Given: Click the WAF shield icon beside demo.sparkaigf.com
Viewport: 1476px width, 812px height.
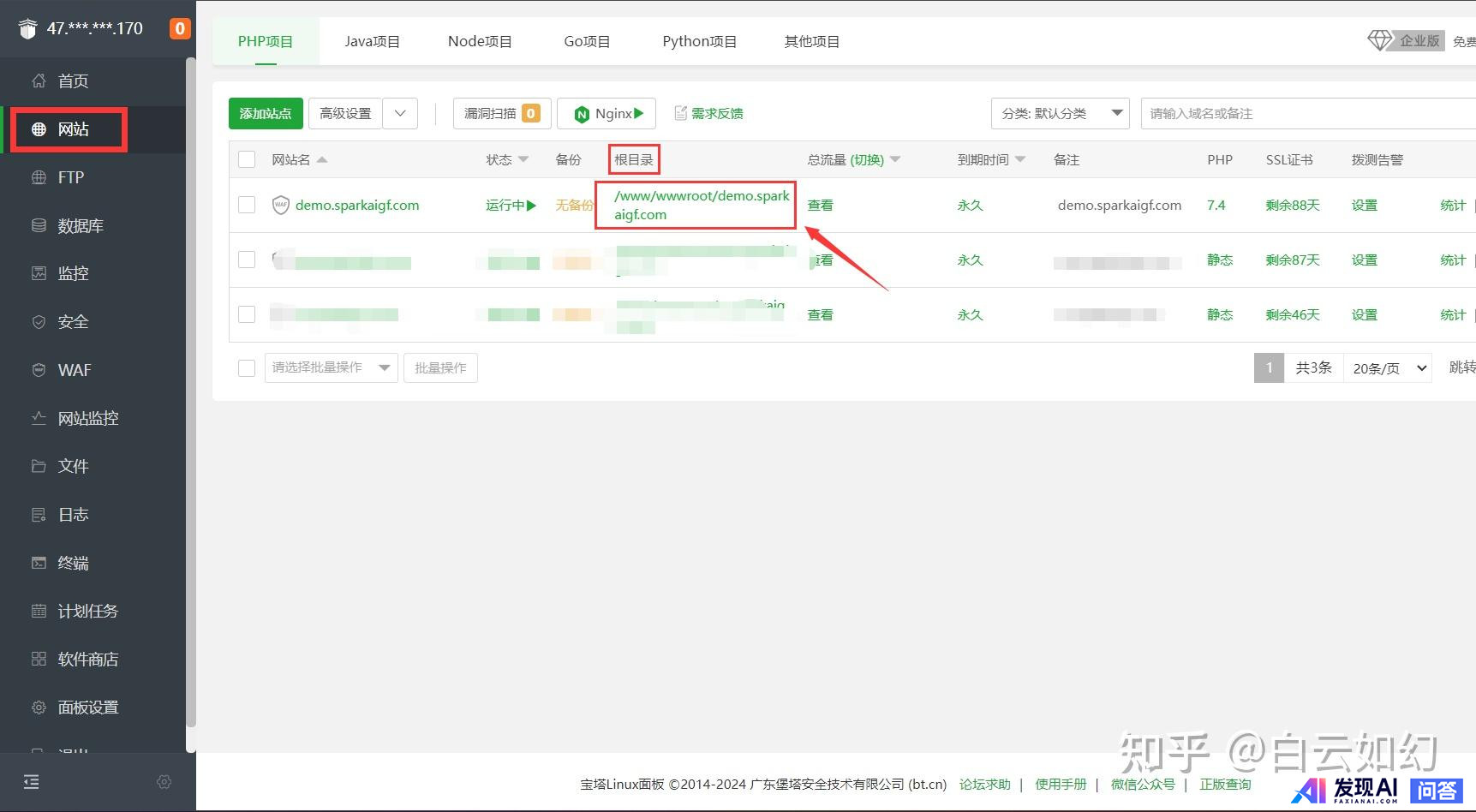Looking at the screenshot, I should 280,206.
